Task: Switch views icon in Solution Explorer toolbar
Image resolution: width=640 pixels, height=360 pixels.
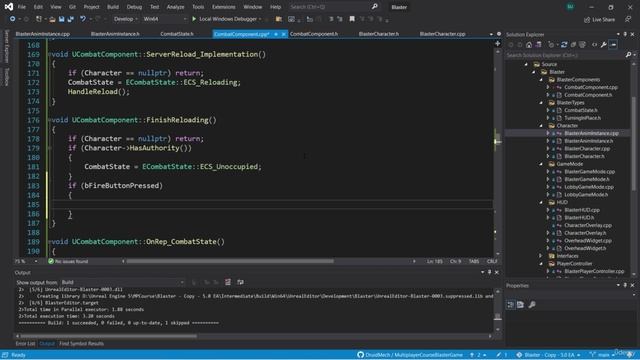Action: [x=538, y=44]
